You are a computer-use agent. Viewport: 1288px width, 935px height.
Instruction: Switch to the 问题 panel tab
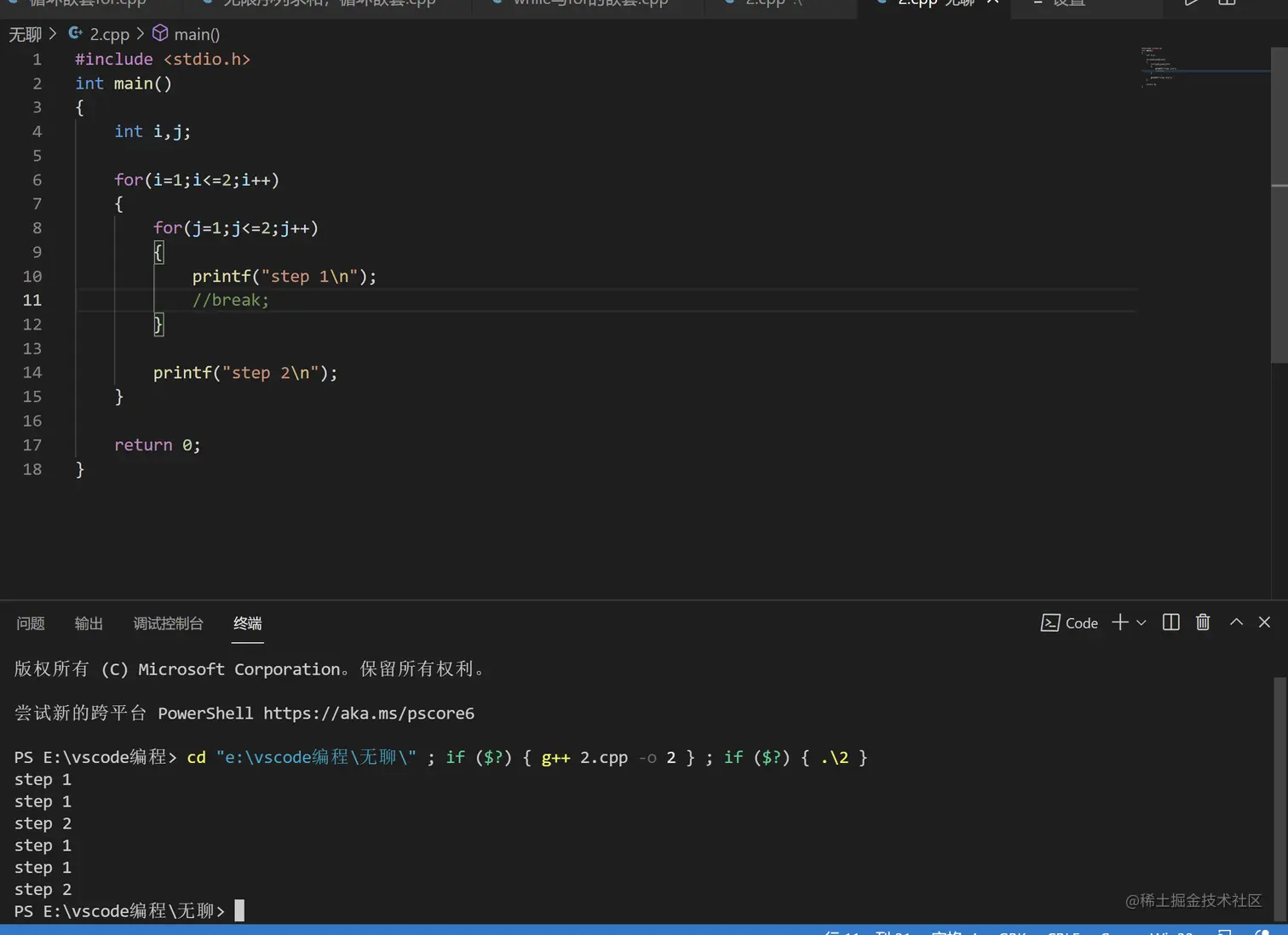click(31, 623)
